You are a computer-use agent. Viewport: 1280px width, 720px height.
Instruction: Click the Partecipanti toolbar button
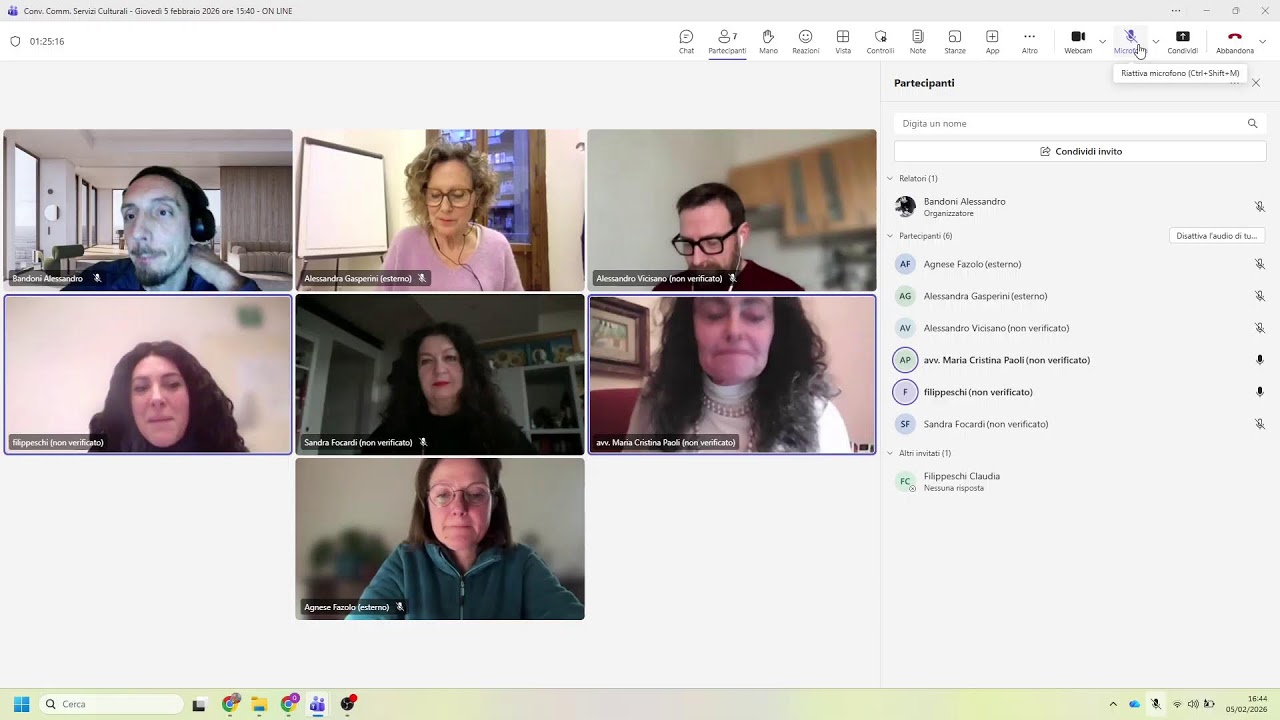point(727,41)
